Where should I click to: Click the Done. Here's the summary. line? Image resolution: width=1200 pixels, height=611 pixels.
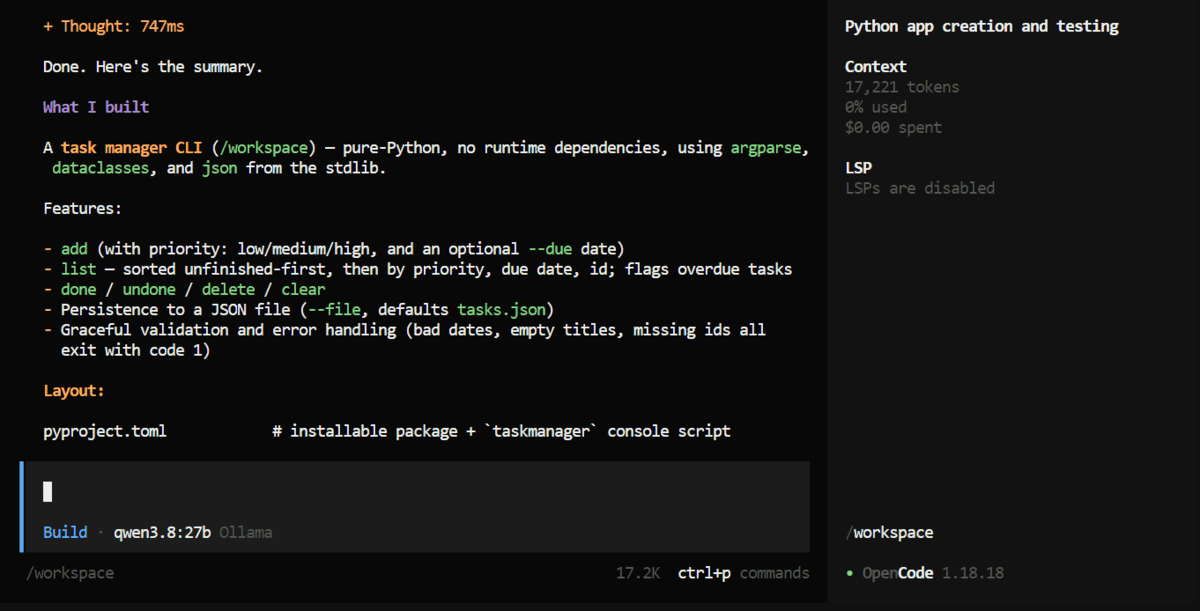[x=153, y=66]
